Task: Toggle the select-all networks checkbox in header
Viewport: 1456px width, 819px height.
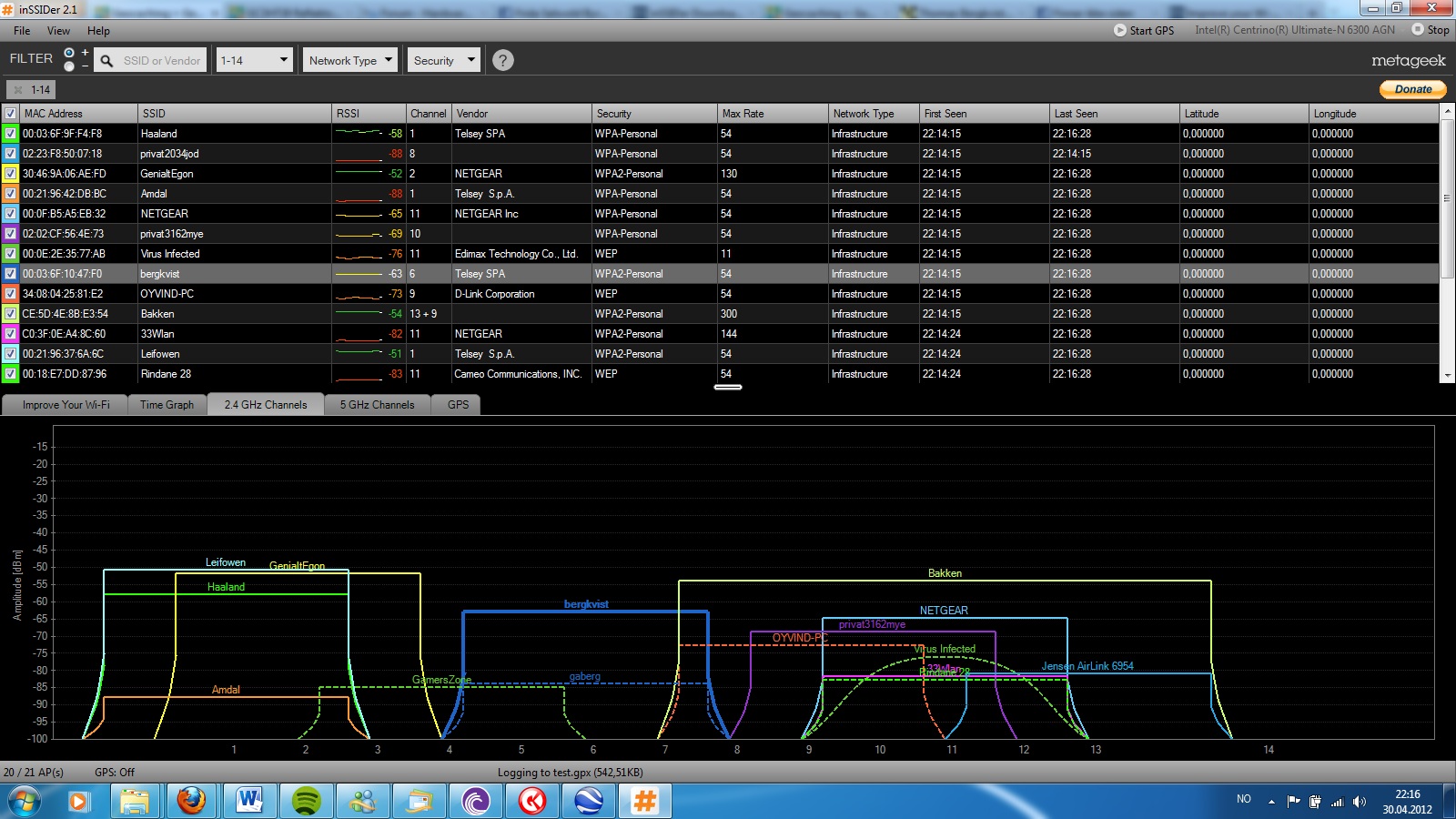Action: [x=11, y=114]
